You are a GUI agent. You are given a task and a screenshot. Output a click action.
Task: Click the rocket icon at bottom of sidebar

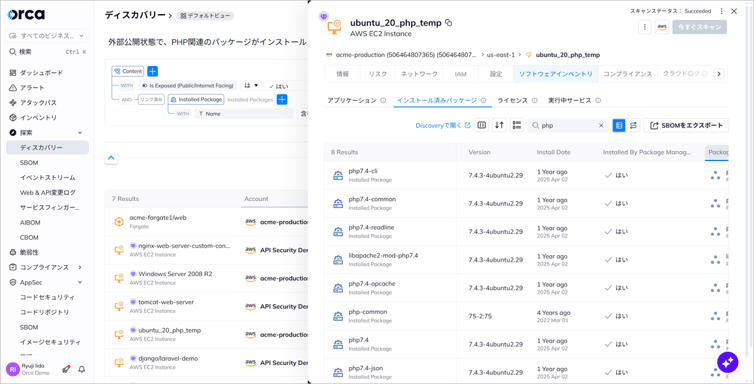pos(66,369)
